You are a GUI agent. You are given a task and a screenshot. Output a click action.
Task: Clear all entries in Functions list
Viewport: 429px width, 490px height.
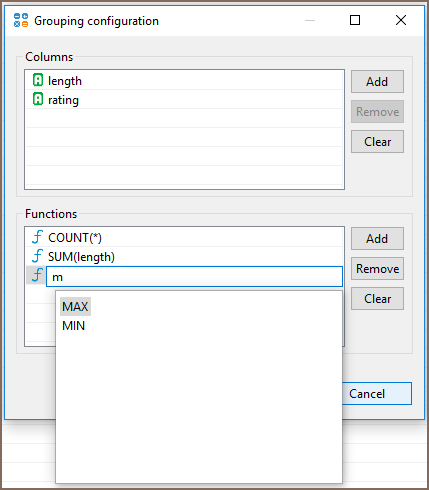pyautogui.click(x=377, y=299)
